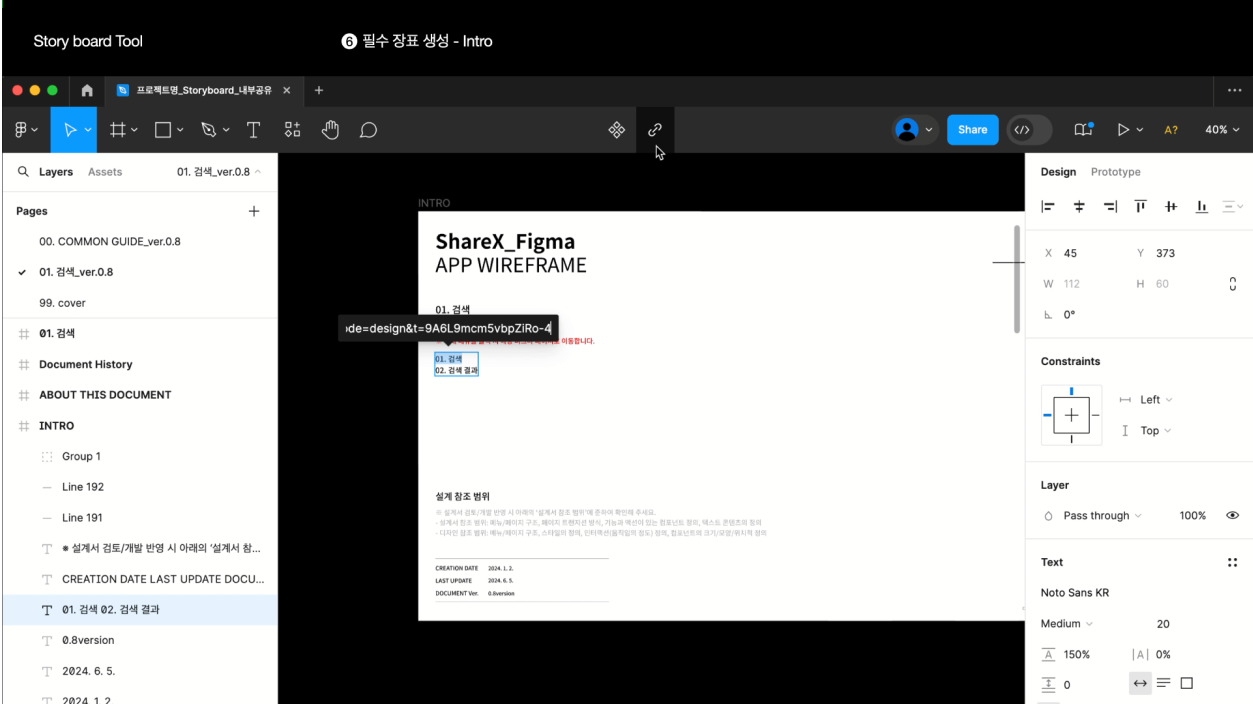This screenshot has width=1253, height=704.
Task: Toggle constrain proportions lock
Action: point(1232,284)
